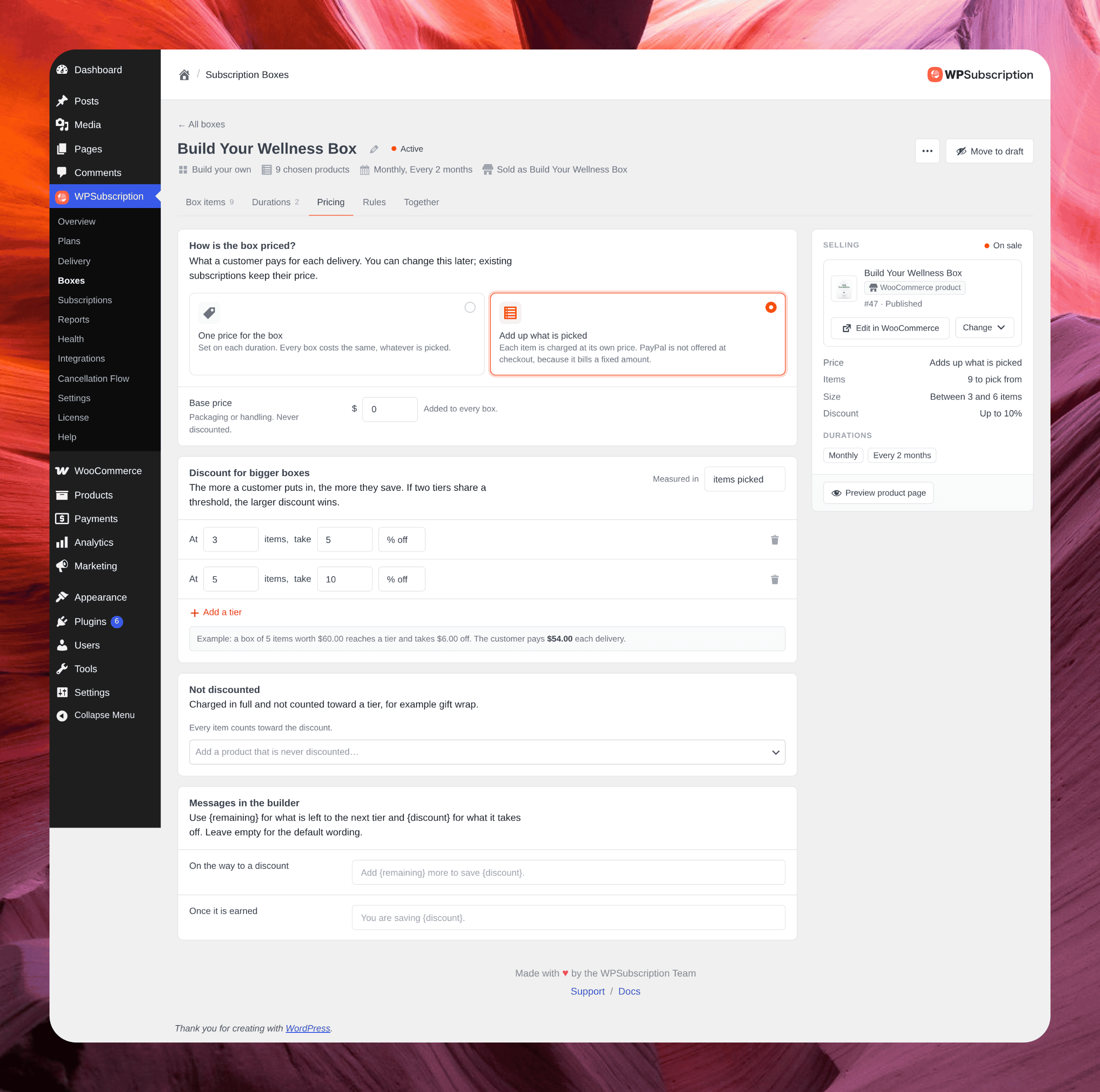Select Add up what is picked option

point(638,334)
